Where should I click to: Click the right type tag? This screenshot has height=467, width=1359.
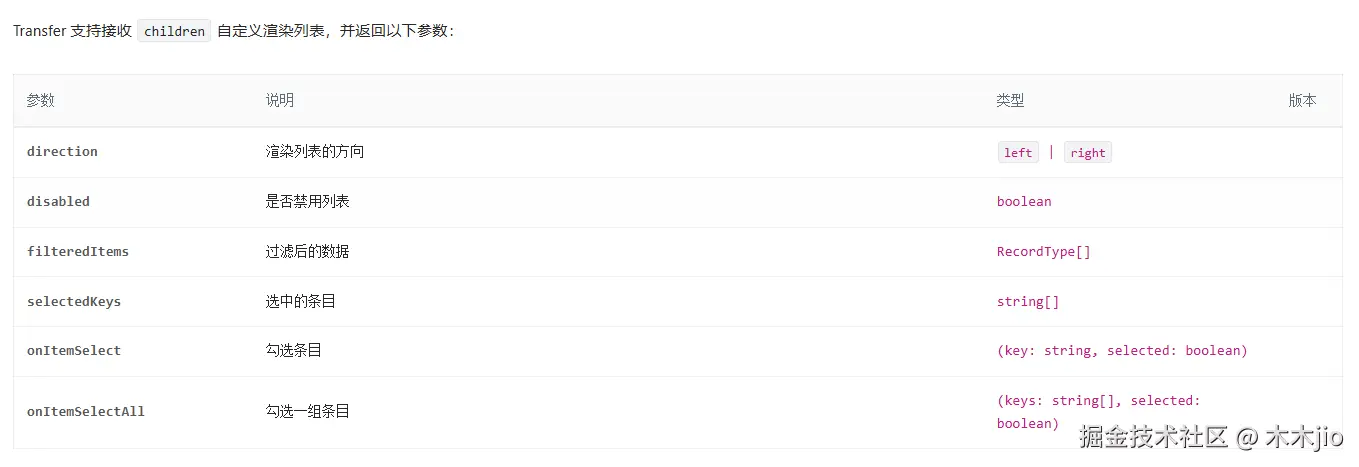point(1087,153)
